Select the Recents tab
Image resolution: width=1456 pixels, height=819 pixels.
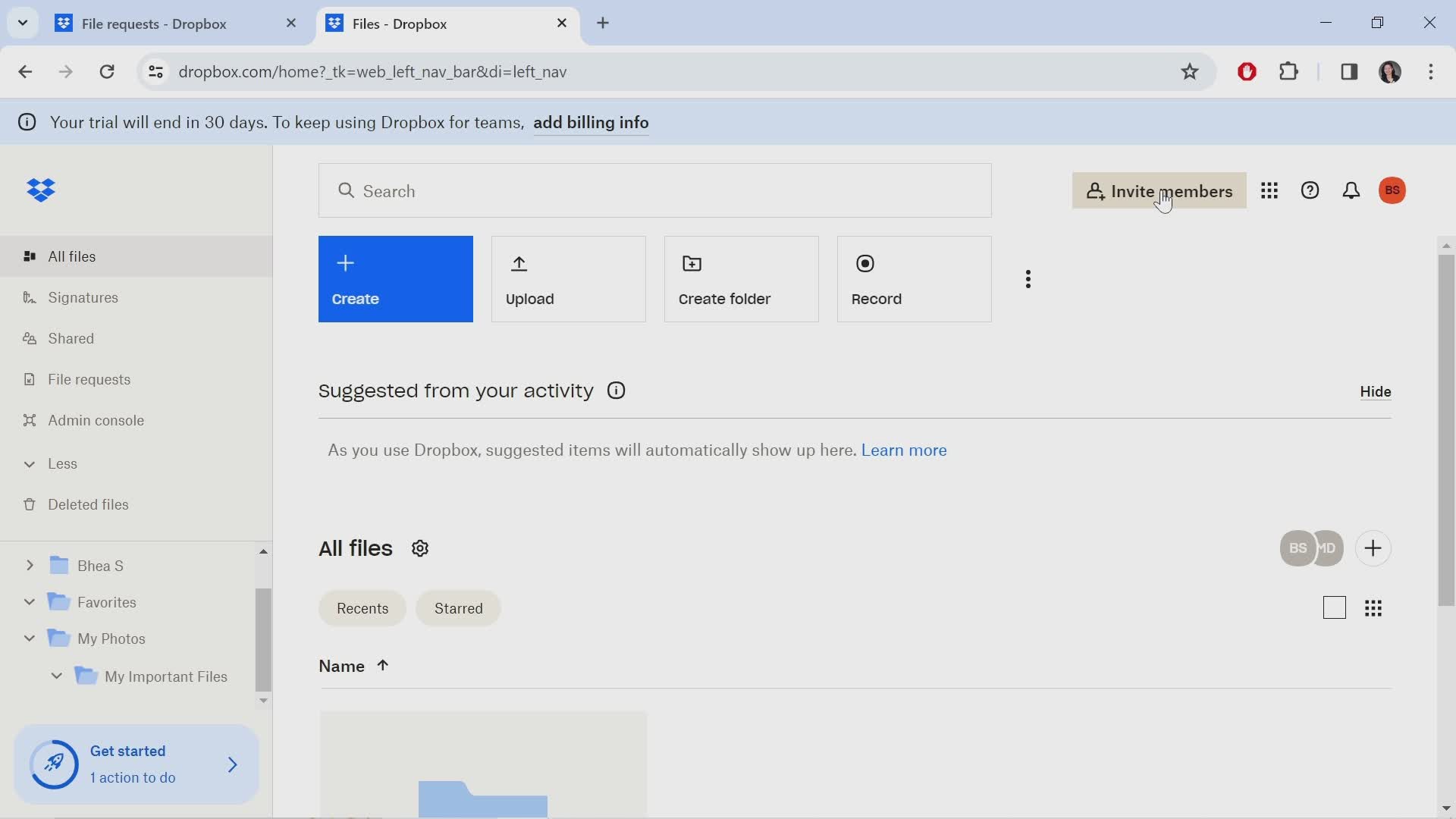pos(362,607)
